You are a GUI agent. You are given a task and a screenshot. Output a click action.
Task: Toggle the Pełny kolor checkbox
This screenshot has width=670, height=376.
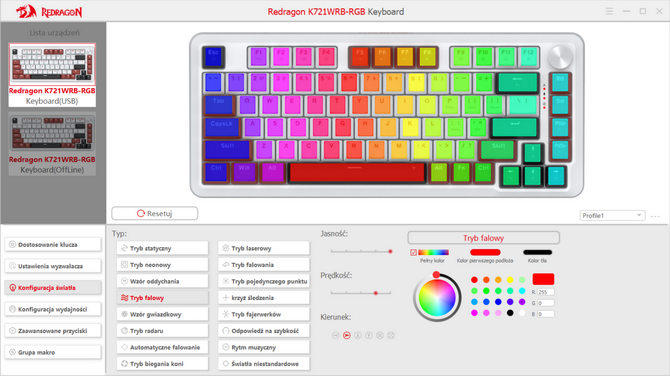[413, 253]
